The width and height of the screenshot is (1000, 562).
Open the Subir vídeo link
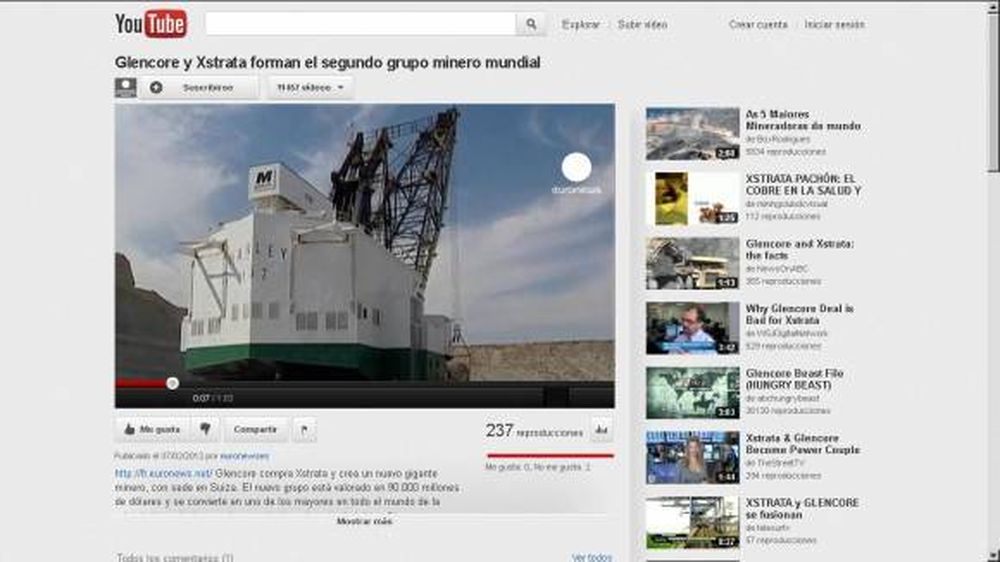[x=642, y=24]
